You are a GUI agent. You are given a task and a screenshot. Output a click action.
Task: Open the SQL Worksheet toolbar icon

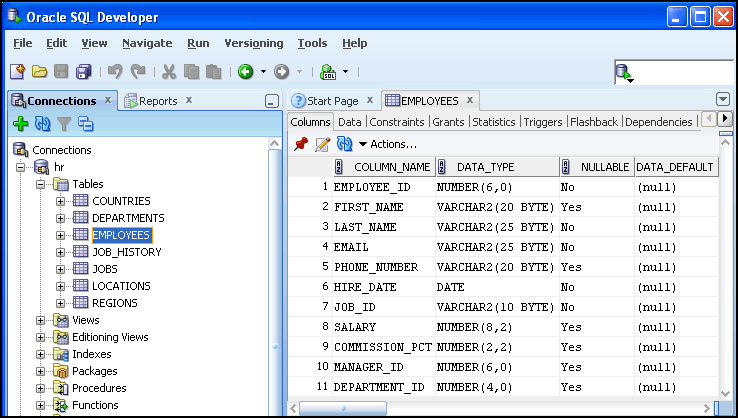pyautogui.click(x=327, y=71)
